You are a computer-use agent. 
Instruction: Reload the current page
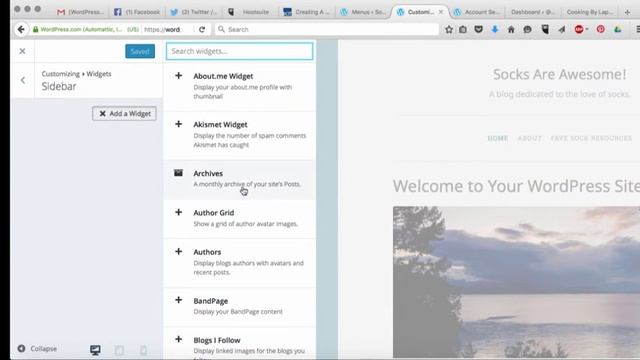click(x=202, y=29)
